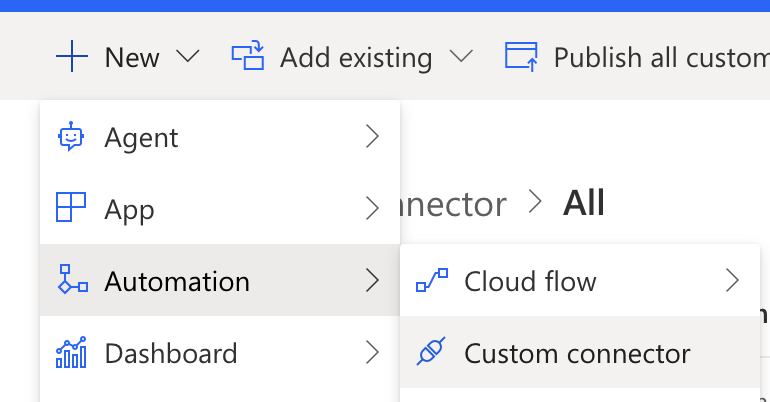Click the App grid icon

(x=71, y=208)
